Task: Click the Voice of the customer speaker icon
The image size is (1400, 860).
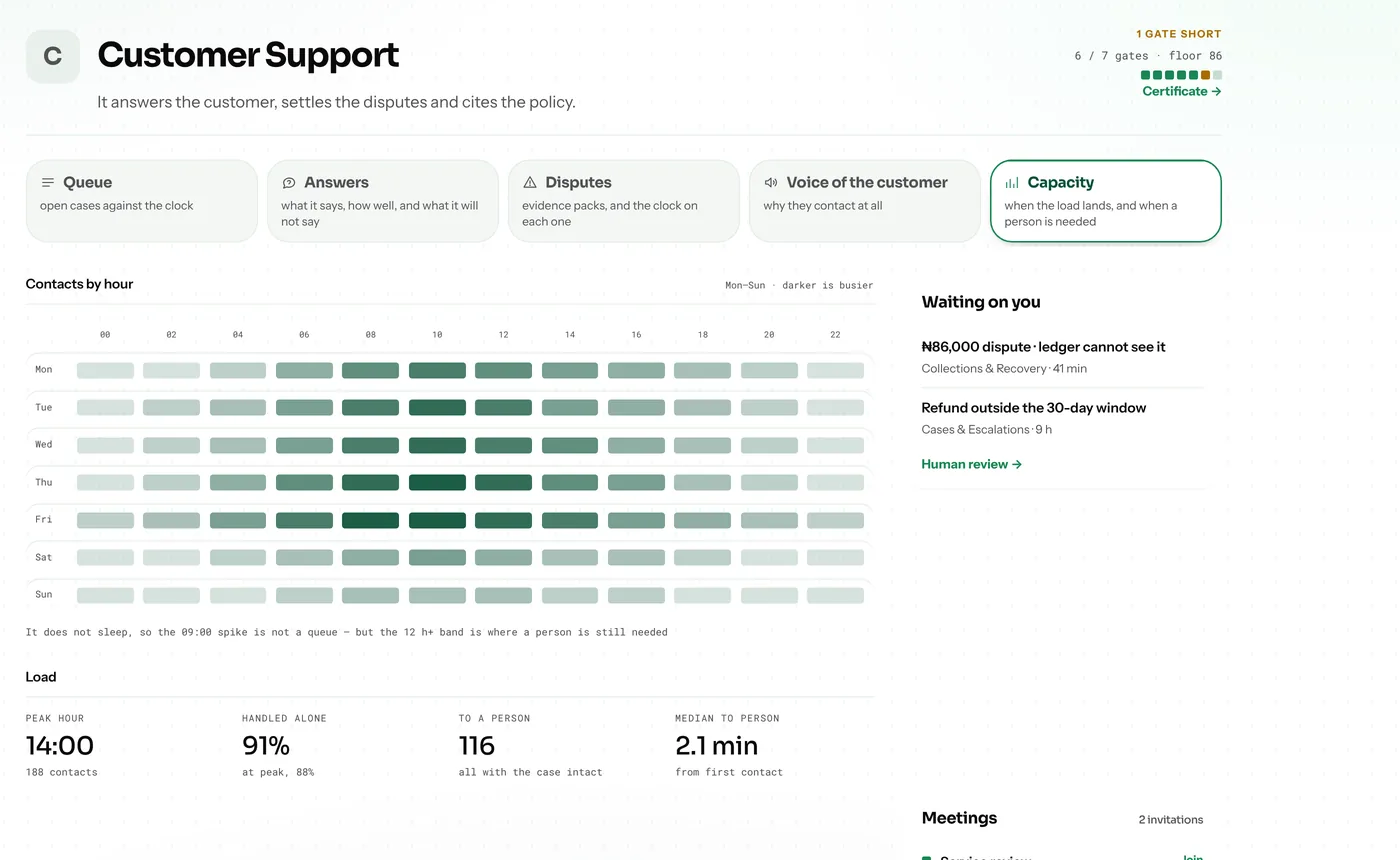Action: coord(771,183)
